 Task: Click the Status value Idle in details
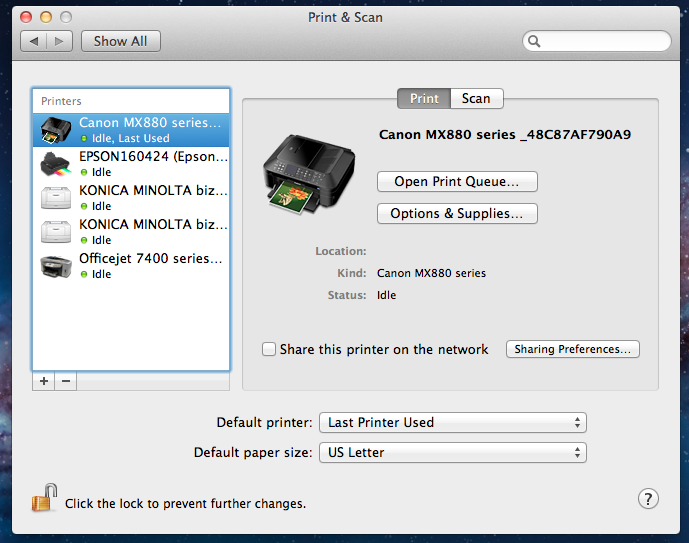click(x=386, y=295)
